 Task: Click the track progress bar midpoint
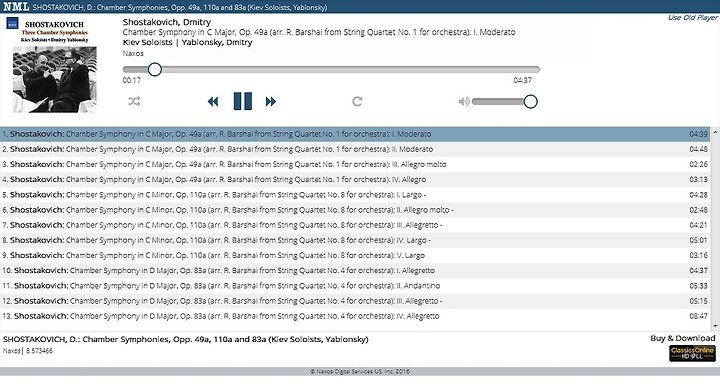pos(331,69)
